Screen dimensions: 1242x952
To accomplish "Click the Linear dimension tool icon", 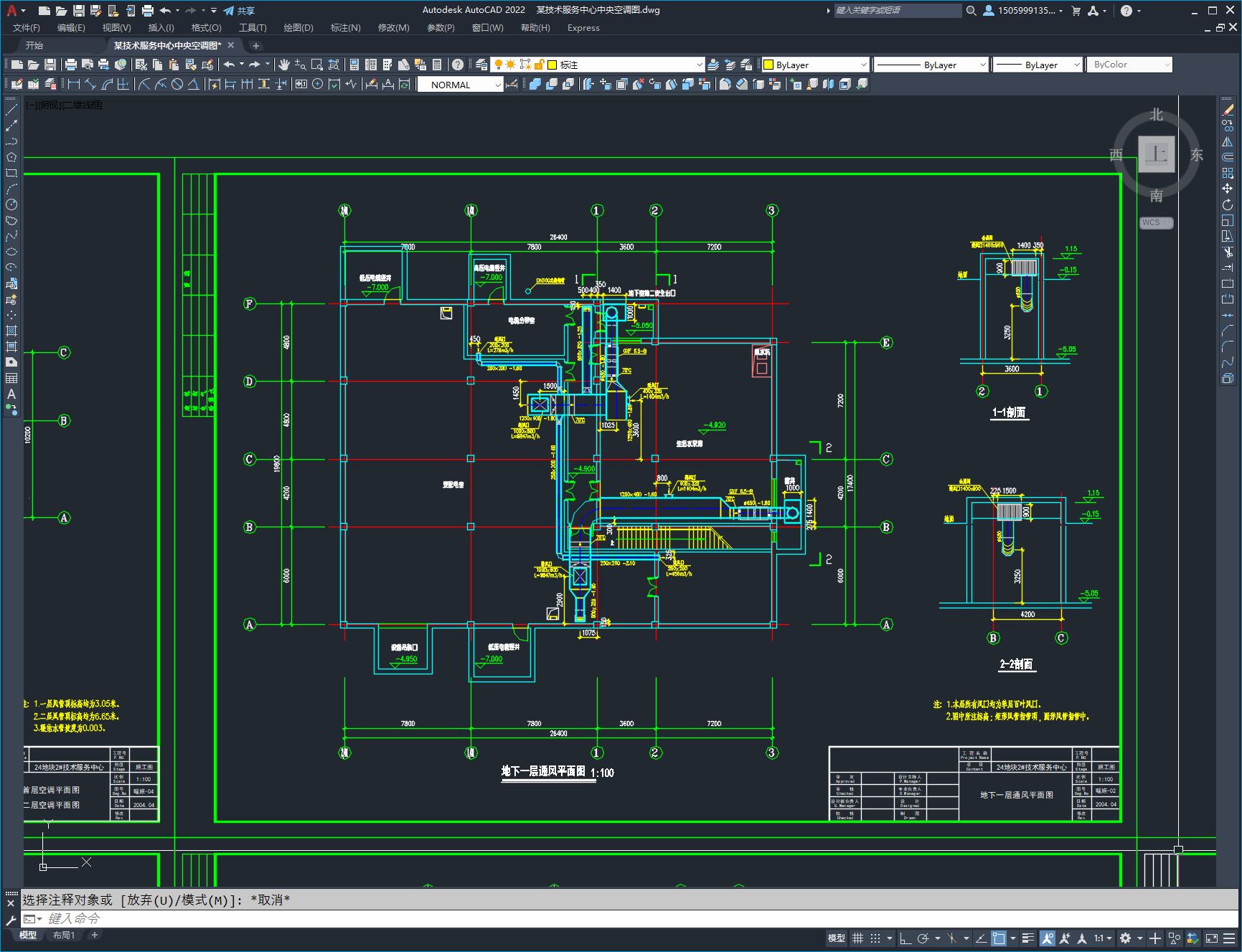I will 74,85.
